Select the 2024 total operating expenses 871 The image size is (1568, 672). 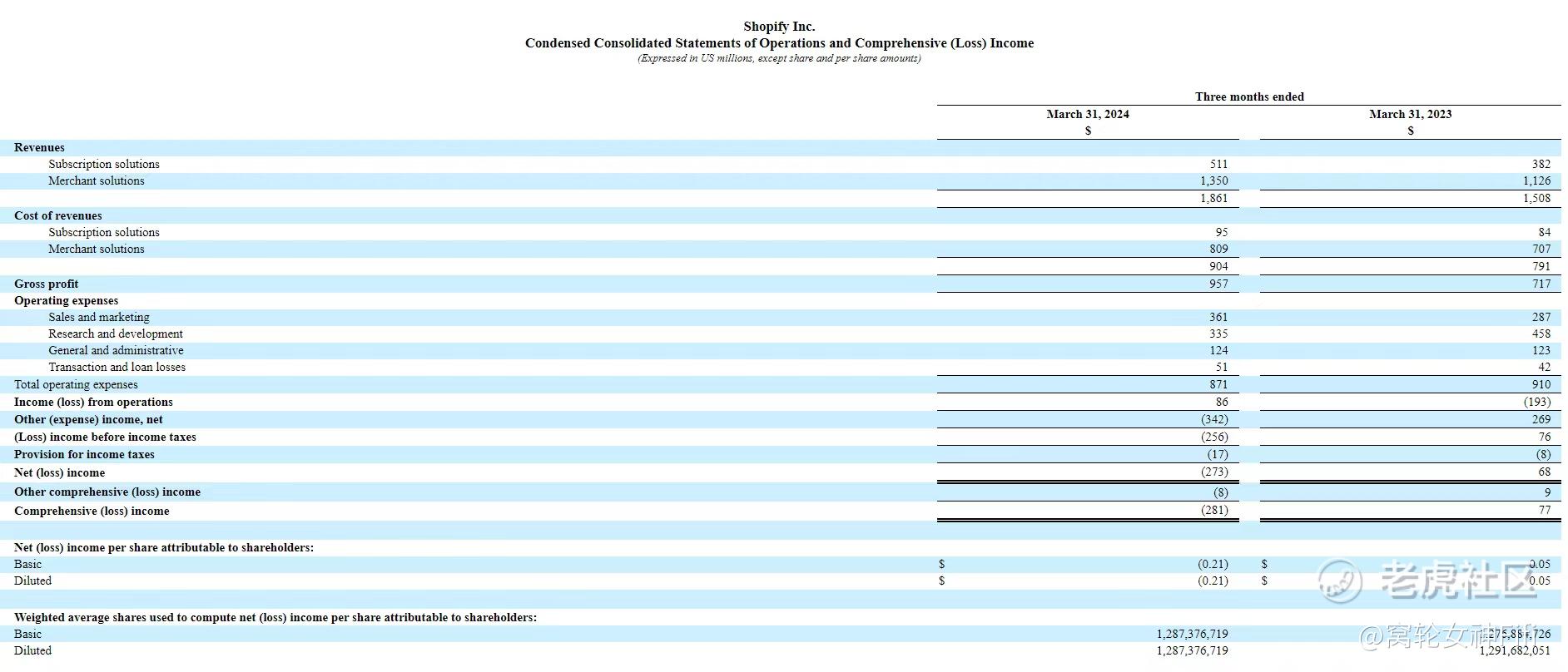pyautogui.click(x=1218, y=384)
